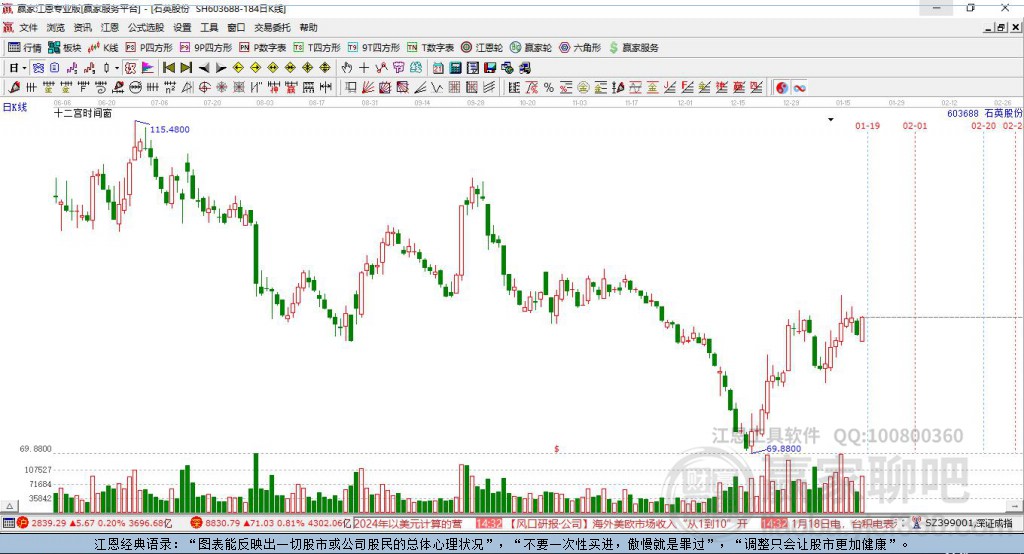Click the 十二宫时间窗 title label

pos(83,113)
